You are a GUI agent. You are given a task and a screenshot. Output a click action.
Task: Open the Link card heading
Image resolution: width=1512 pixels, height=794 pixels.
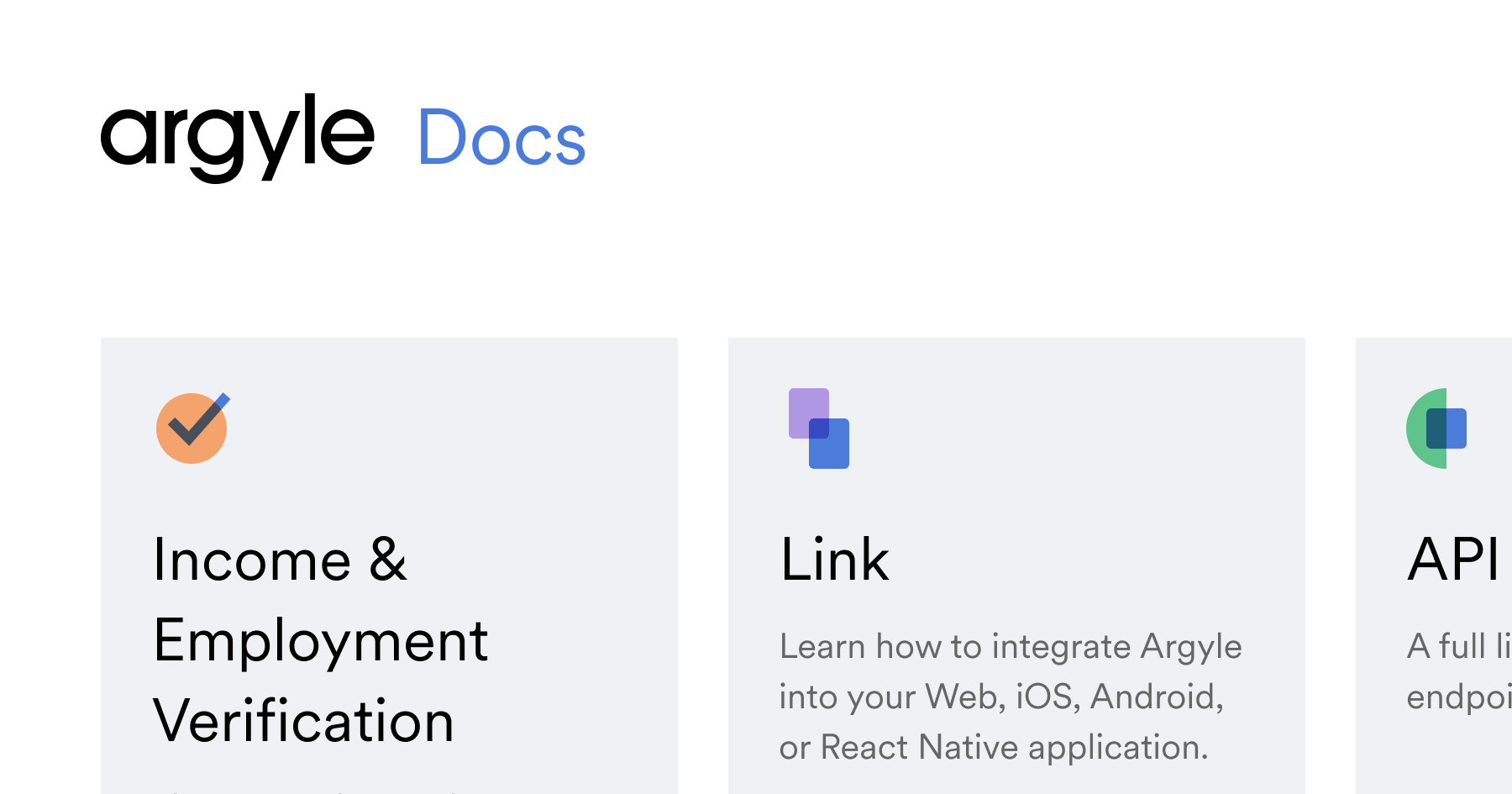pyautogui.click(x=834, y=560)
